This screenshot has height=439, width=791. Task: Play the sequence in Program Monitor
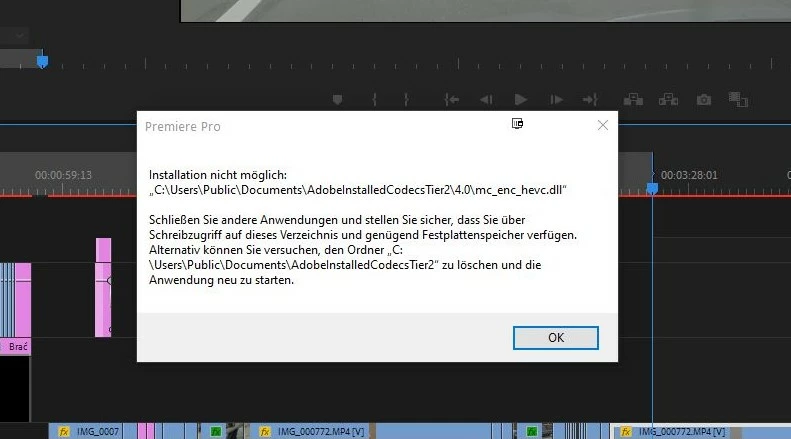[521, 100]
